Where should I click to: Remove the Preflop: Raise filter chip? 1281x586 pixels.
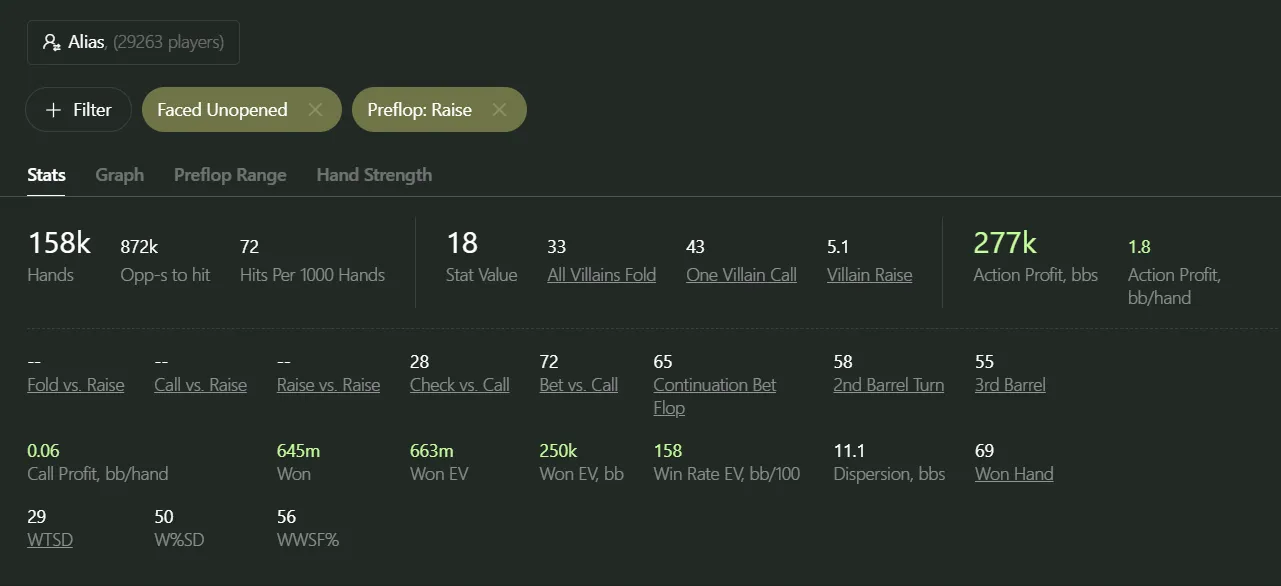pyautogui.click(x=499, y=110)
